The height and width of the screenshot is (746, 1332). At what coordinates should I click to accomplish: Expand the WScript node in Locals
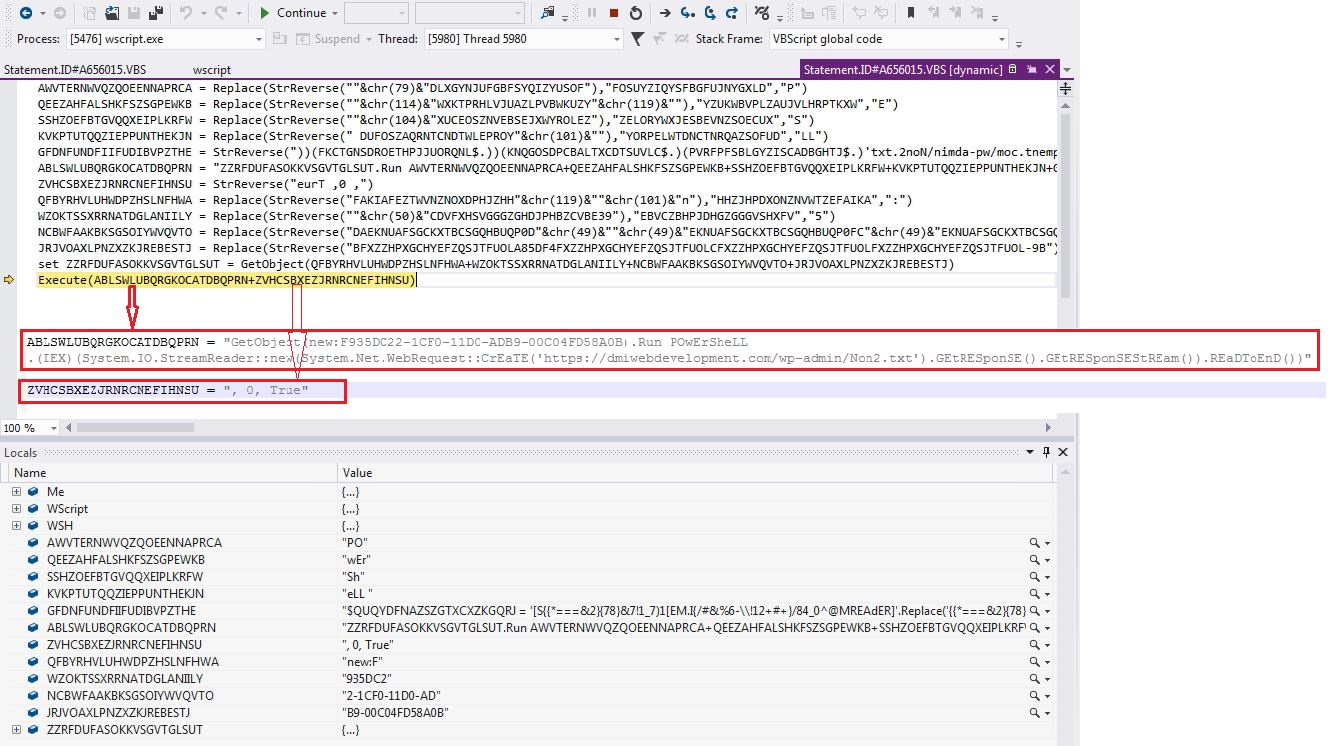16,509
